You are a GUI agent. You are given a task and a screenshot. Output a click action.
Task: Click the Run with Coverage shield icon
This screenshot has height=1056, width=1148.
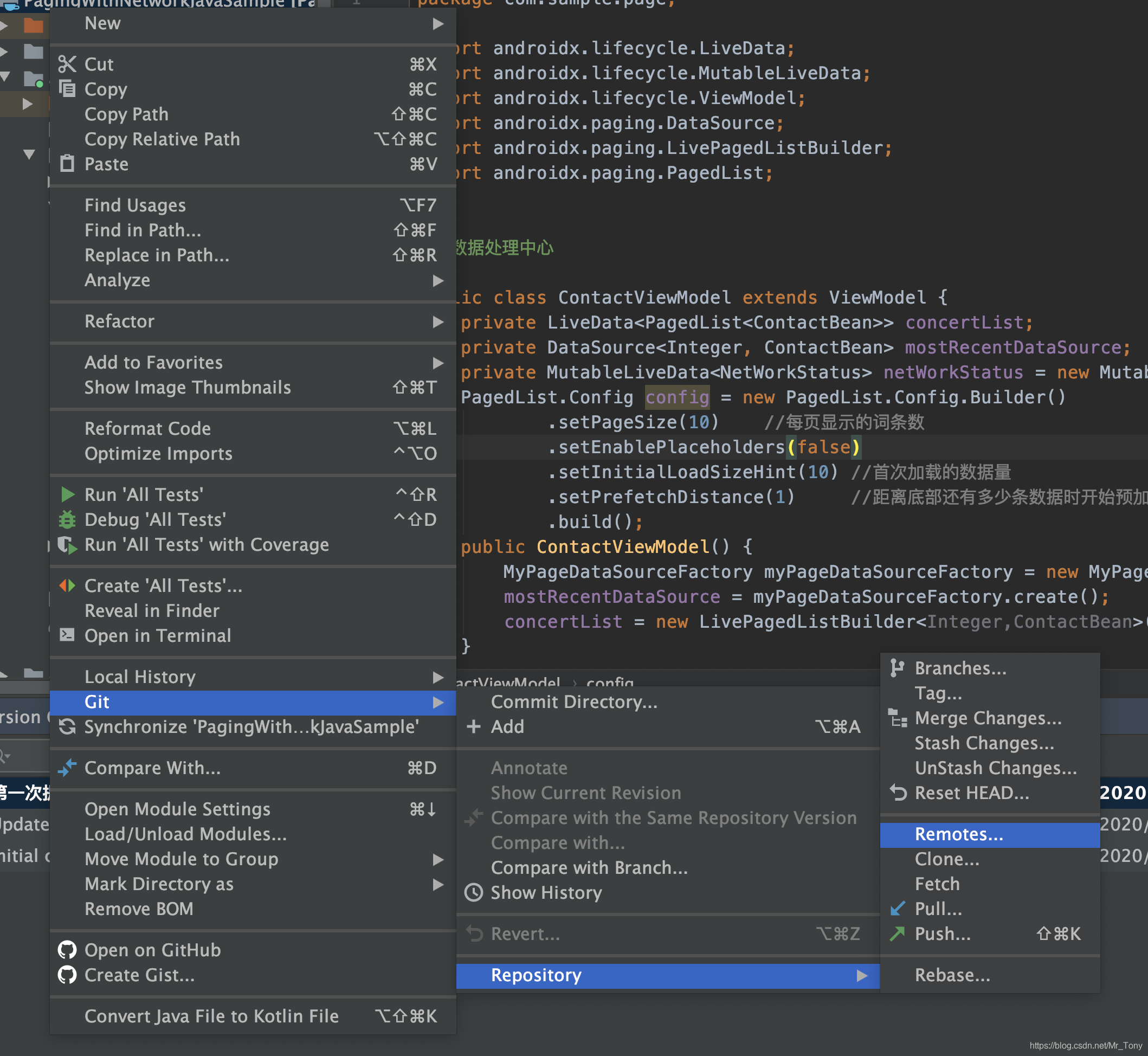click(67, 545)
